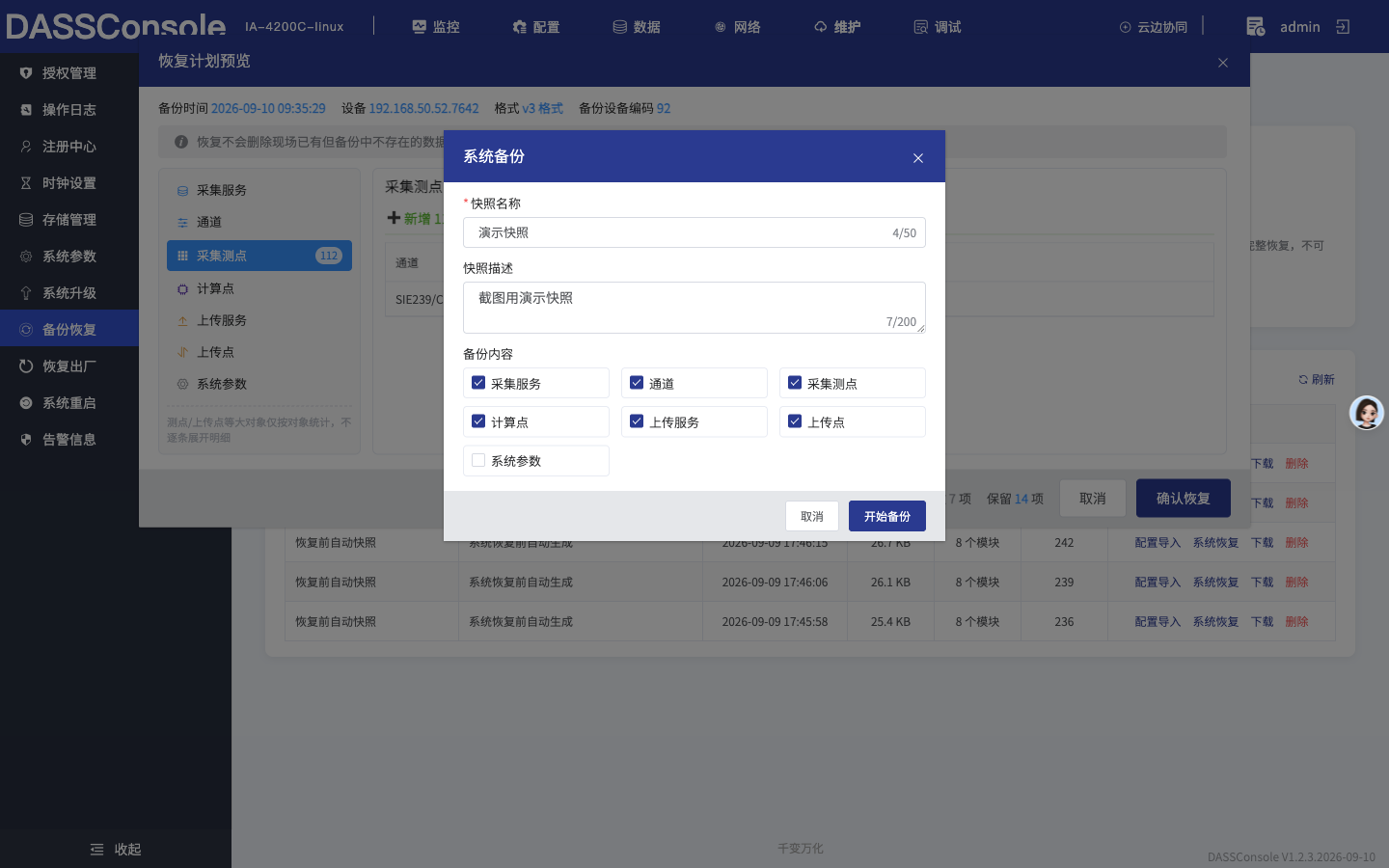Image resolution: width=1389 pixels, height=868 pixels.
Task: Click the server settings icon before admin
Action: point(1255,27)
